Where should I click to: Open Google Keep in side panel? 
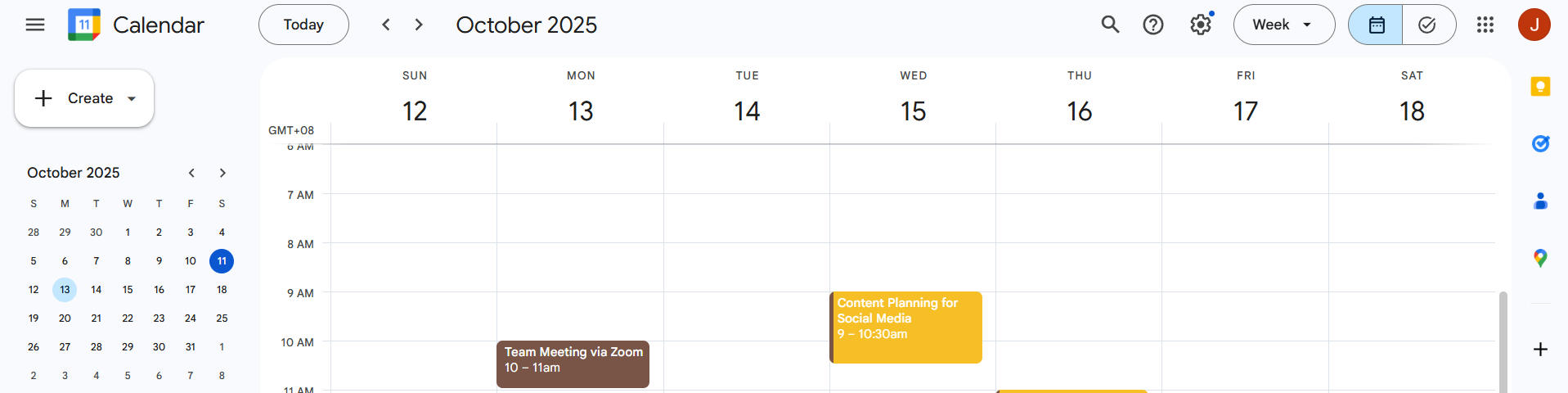point(1540,87)
